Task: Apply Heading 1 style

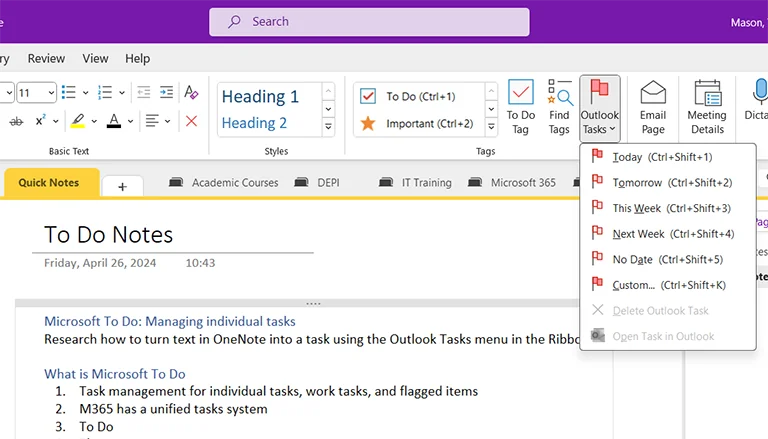Action: pyautogui.click(x=260, y=97)
